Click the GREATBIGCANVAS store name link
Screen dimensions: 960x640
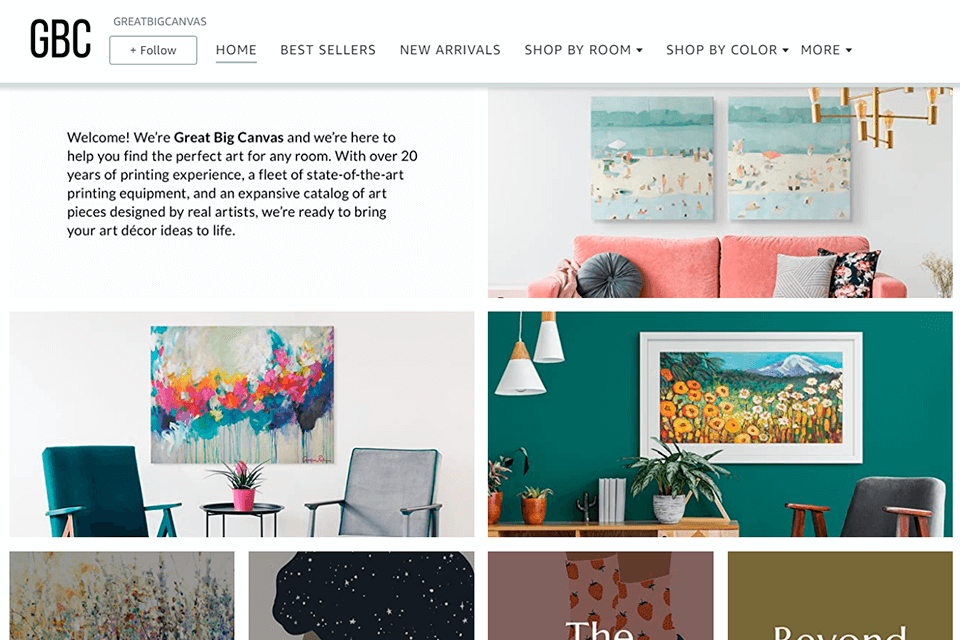(x=160, y=21)
